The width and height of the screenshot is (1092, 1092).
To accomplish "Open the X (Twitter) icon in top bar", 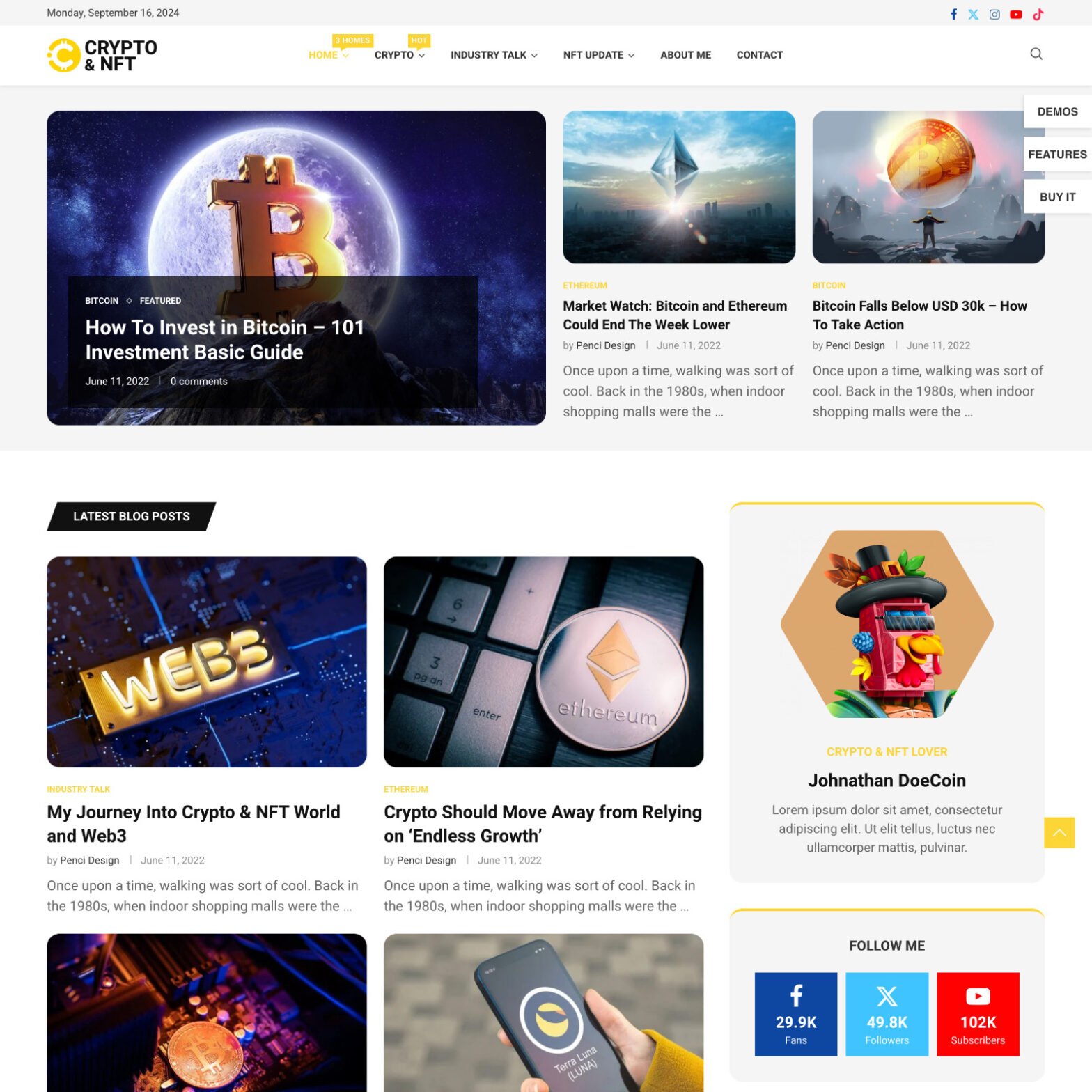I will pos(973,14).
